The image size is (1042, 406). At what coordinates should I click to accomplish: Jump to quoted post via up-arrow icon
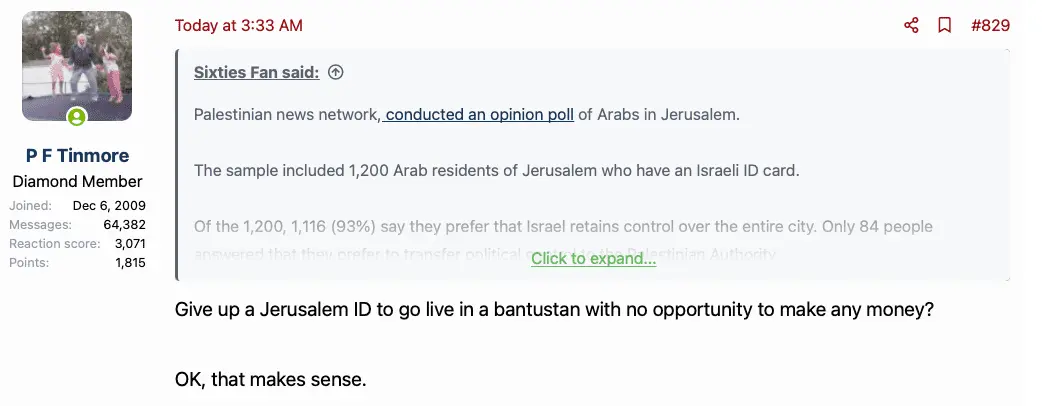point(336,72)
